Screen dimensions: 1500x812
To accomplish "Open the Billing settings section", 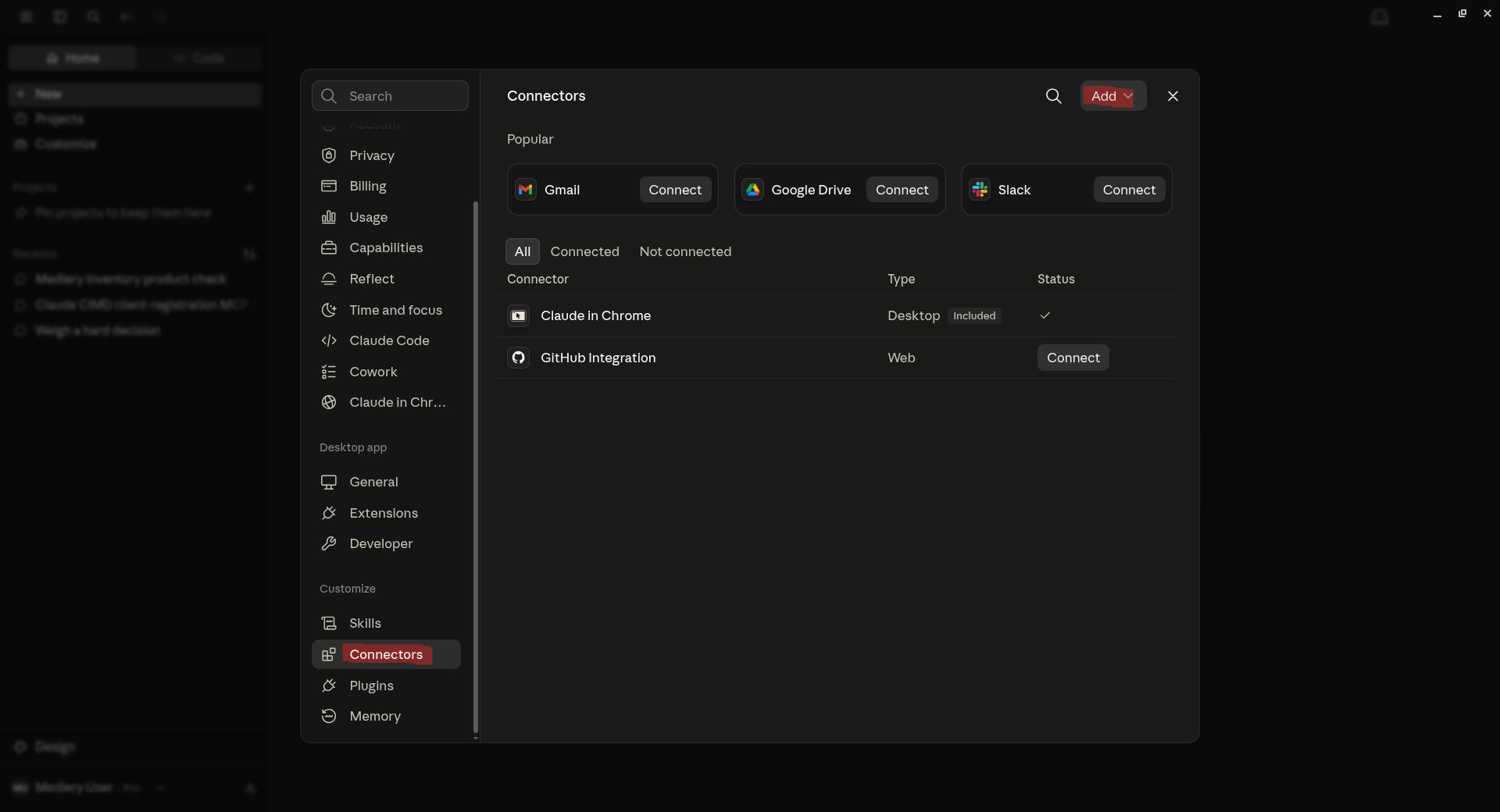I will (386, 186).
